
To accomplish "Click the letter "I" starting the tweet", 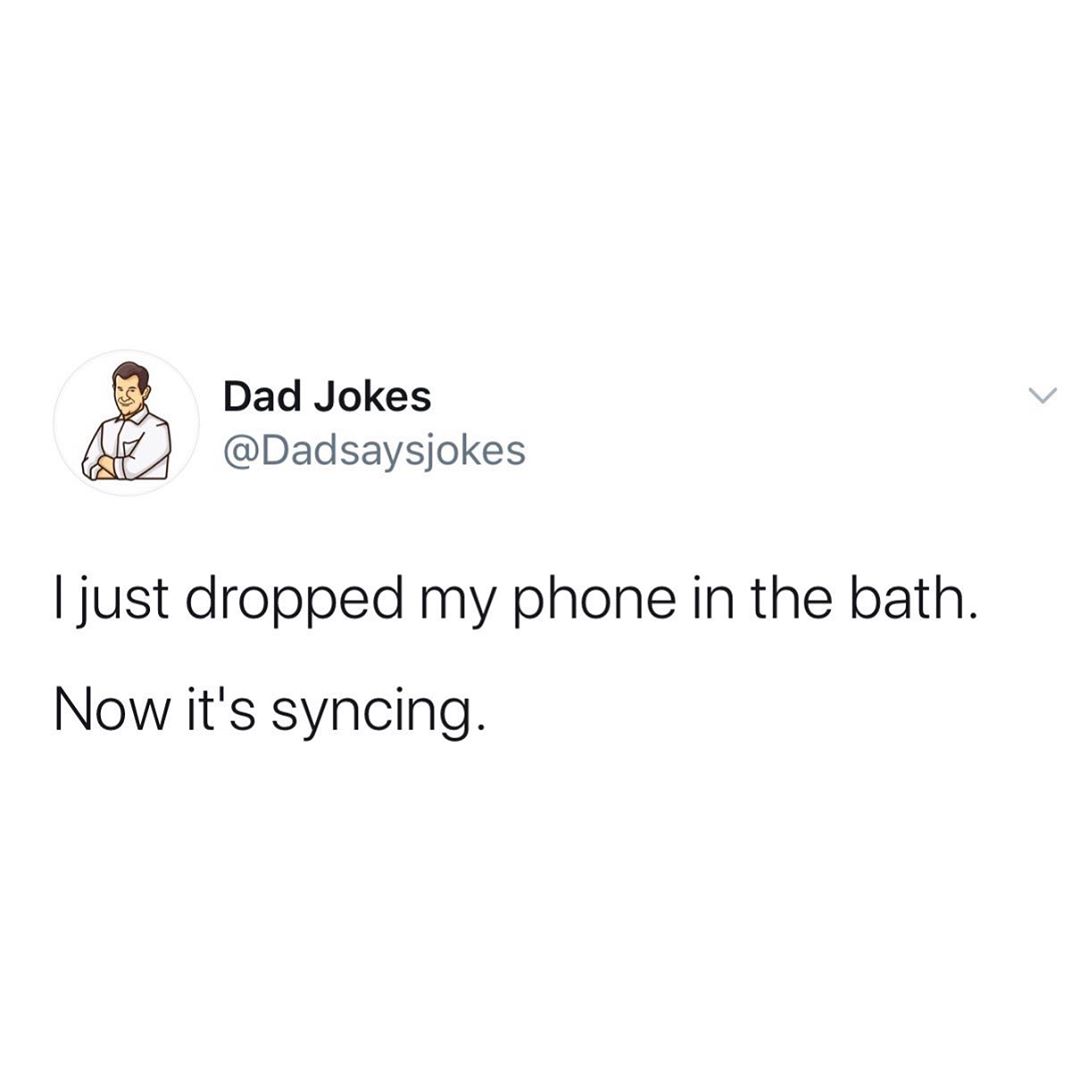I will tap(60, 597).
